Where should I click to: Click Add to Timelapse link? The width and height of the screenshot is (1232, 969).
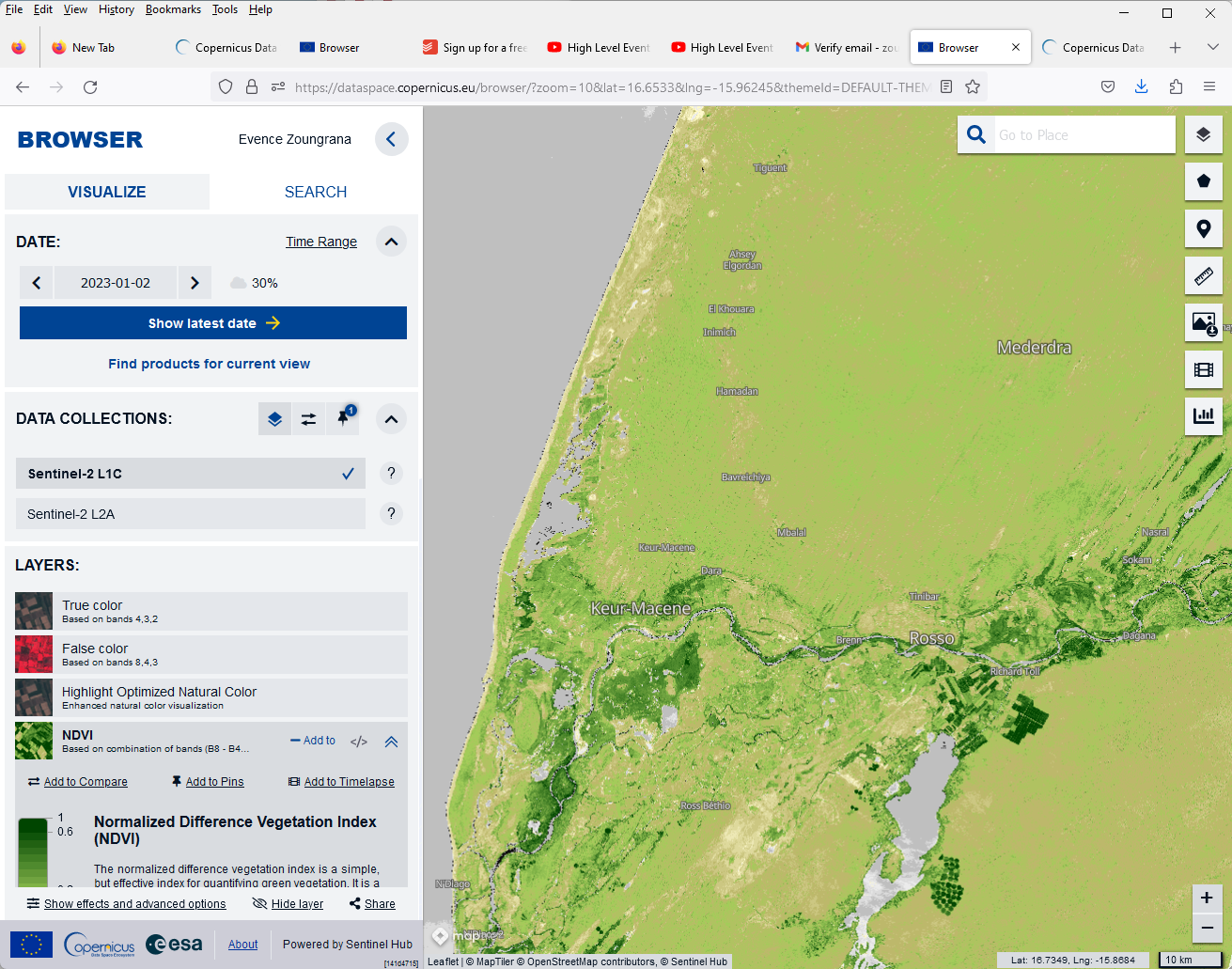click(341, 782)
